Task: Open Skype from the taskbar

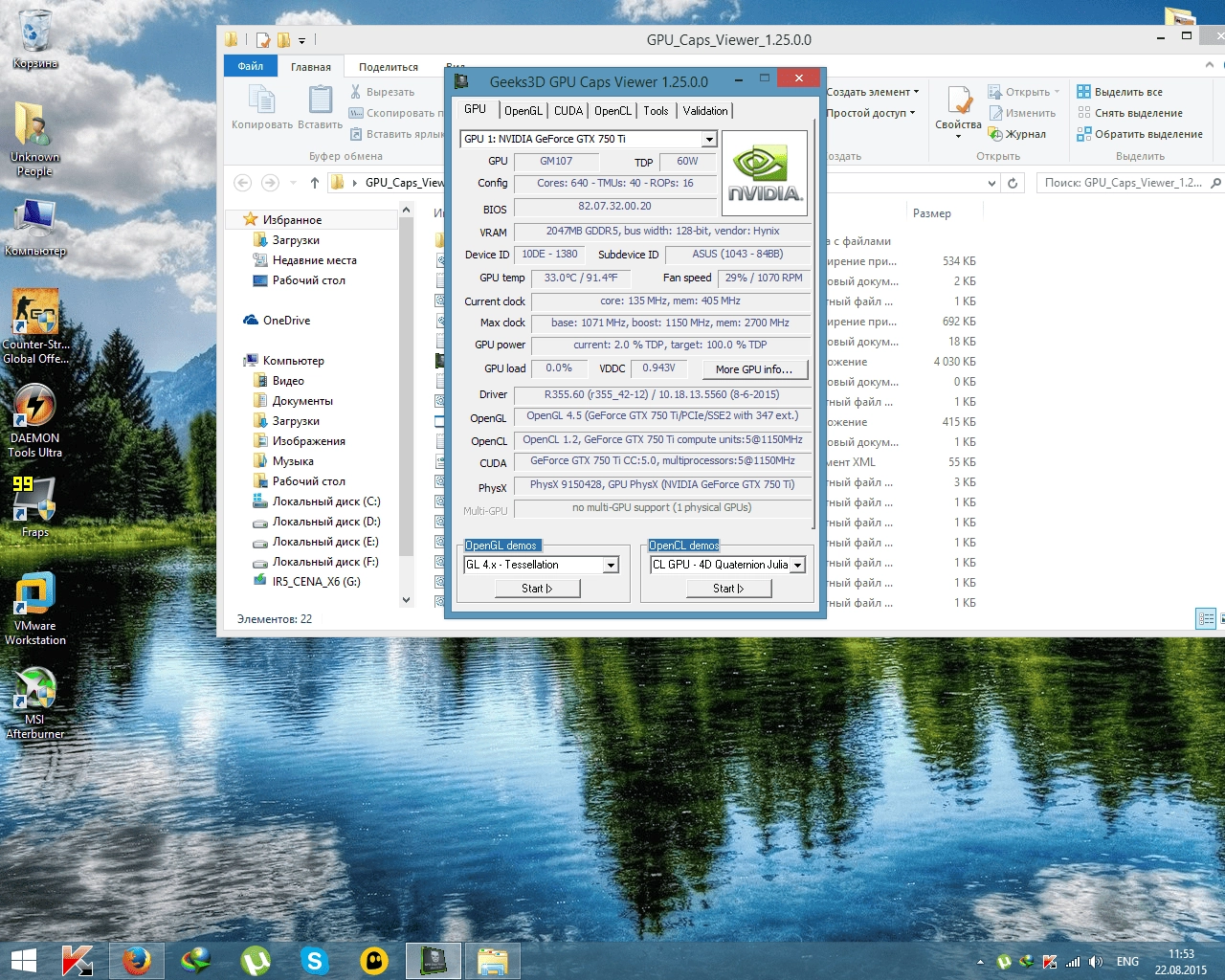Action: (315, 961)
